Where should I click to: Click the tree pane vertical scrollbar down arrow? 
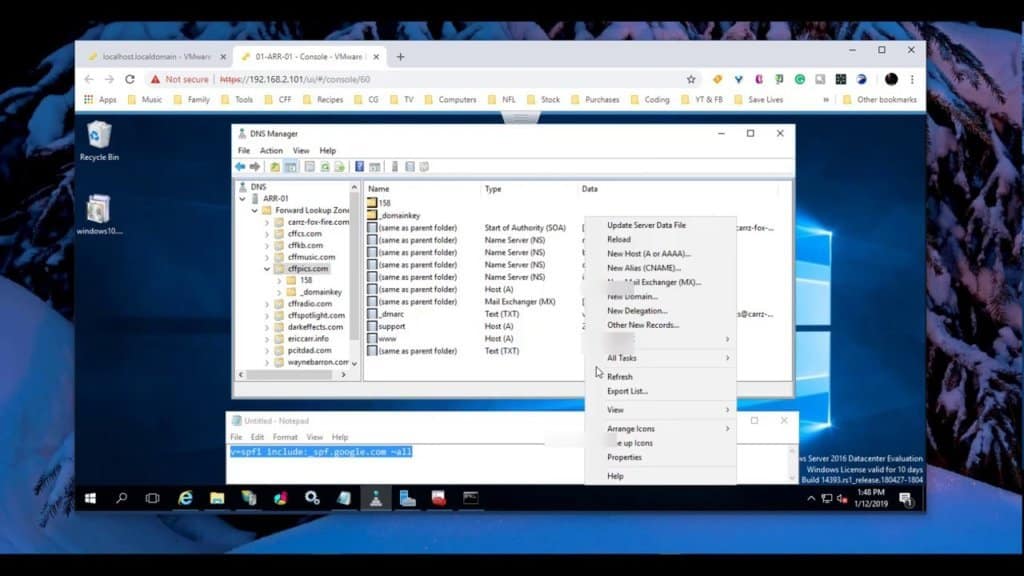tap(354, 364)
